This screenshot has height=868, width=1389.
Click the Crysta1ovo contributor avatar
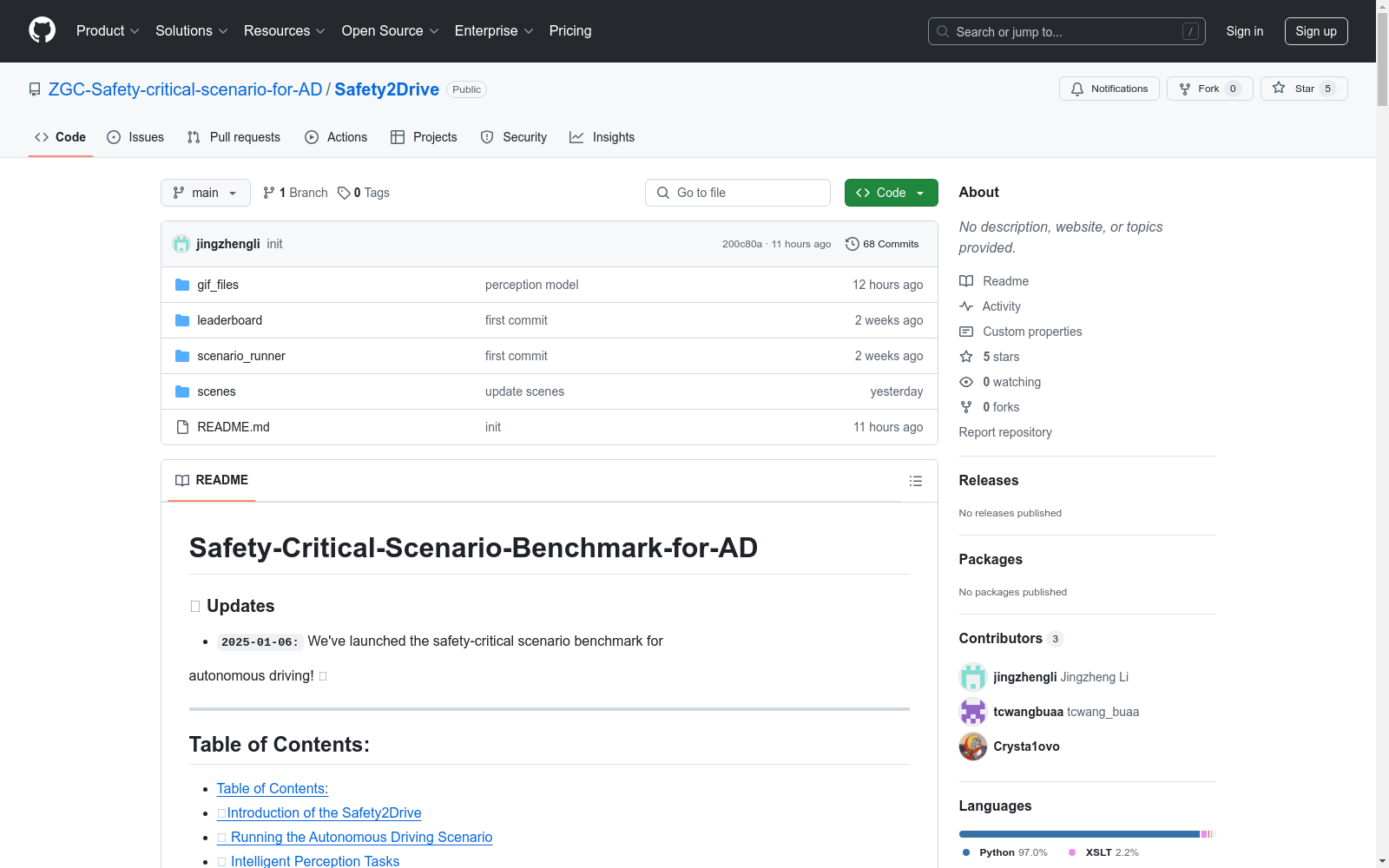pyautogui.click(x=973, y=746)
